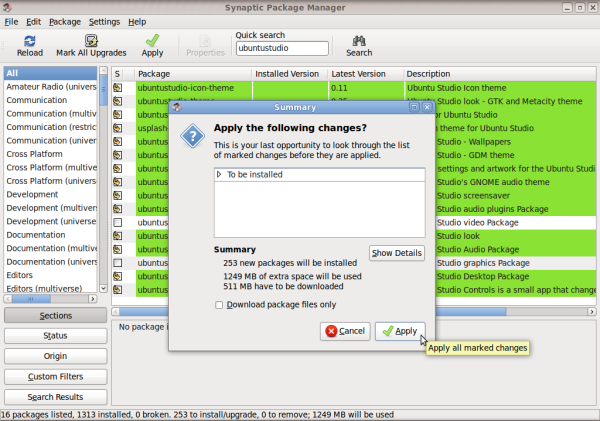Click status icon in Studio Controls row
The height and width of the screenshot is (421, 600).
(x=117, y=289)
